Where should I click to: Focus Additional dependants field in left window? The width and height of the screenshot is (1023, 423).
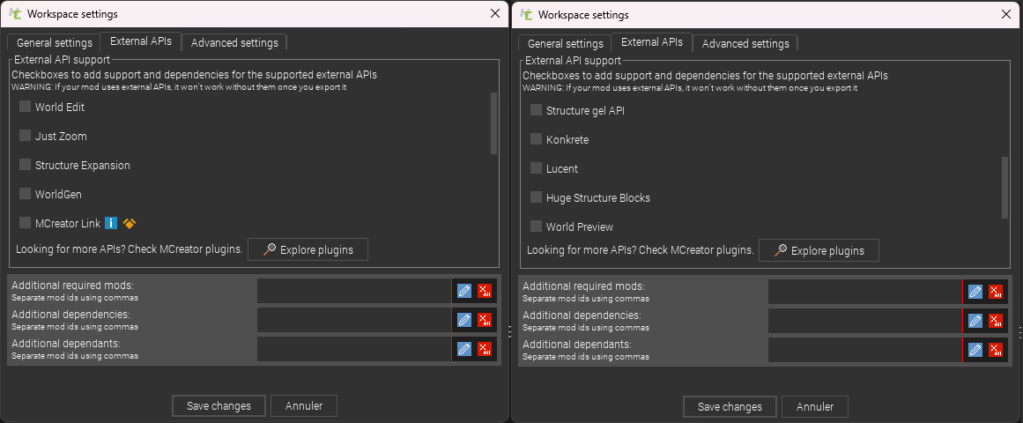[354, 349]
